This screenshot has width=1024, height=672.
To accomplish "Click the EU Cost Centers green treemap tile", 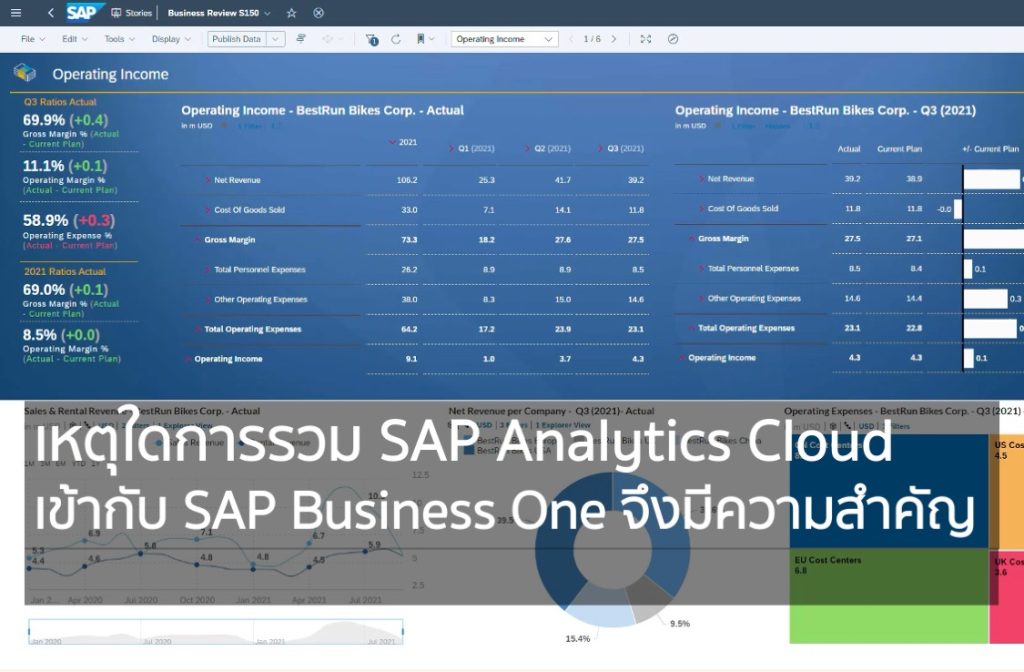I will point(888,597).
